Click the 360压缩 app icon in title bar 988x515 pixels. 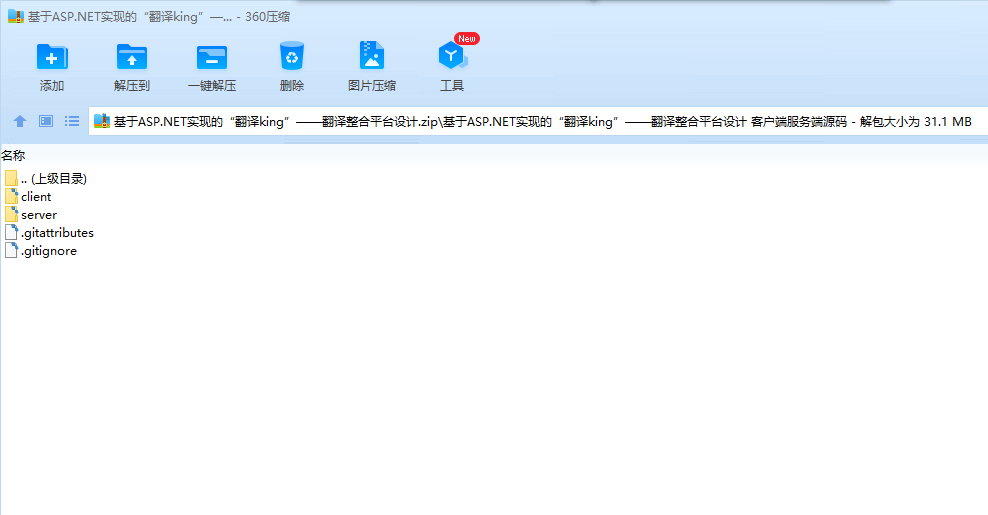16,16
